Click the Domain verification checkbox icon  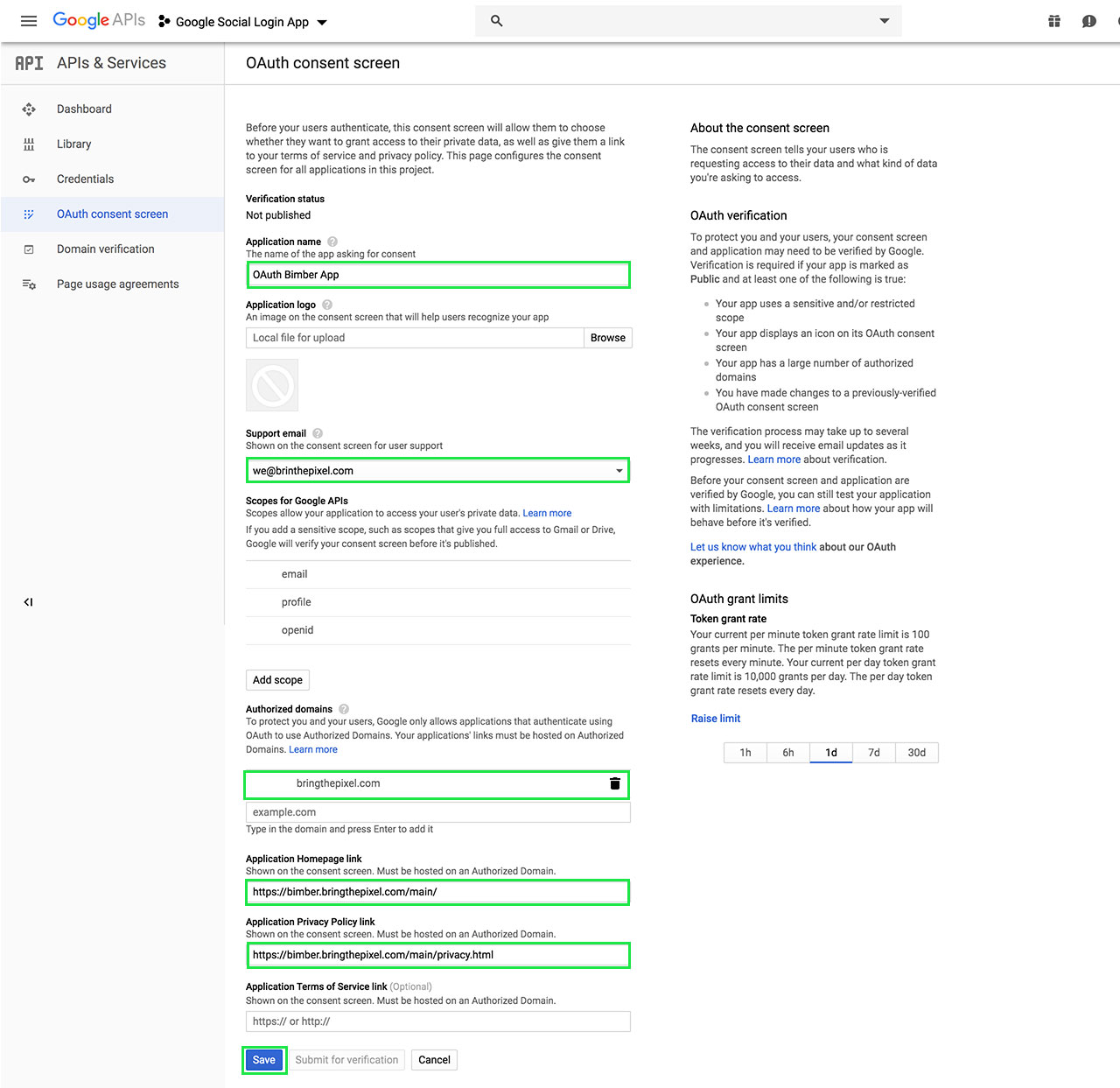(29, 249)
